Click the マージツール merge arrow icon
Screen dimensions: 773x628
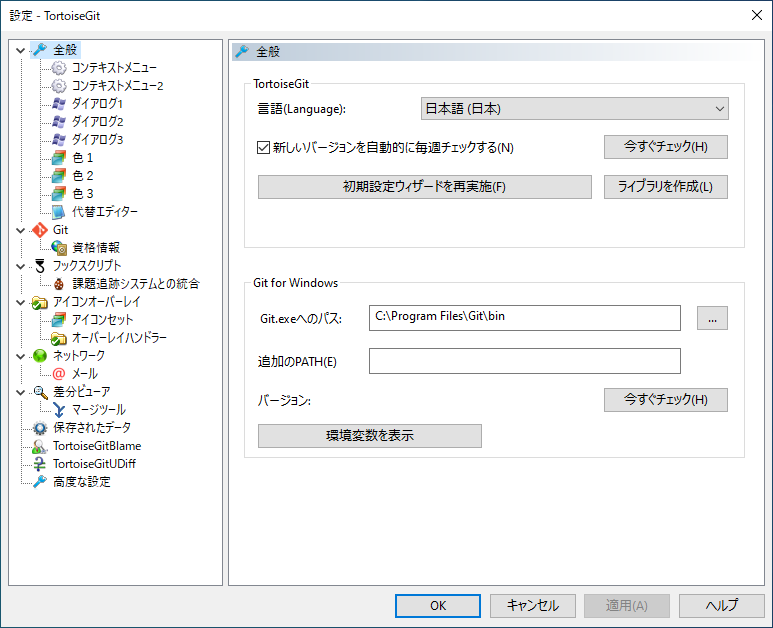pyautogui.click(x=59, y=410)
